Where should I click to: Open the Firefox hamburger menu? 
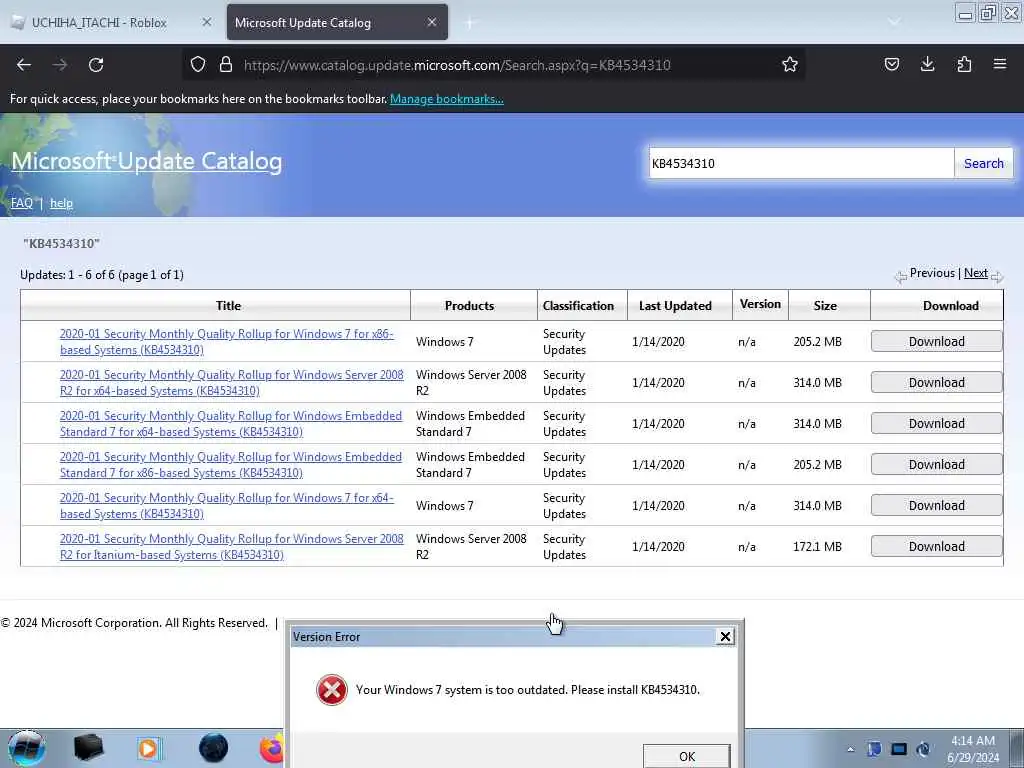pyautogui.click(x=1000, y=64)
